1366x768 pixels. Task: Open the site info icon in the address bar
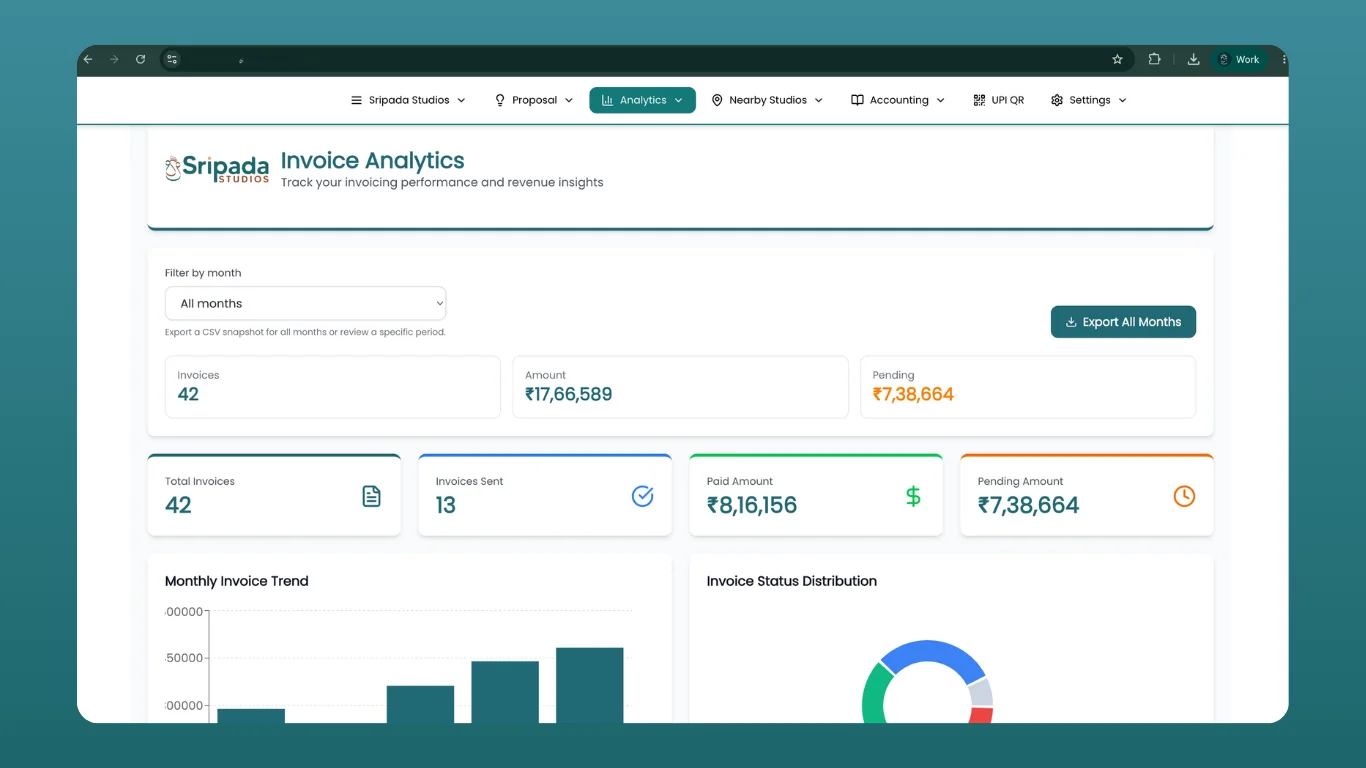(x=172, y=60)
